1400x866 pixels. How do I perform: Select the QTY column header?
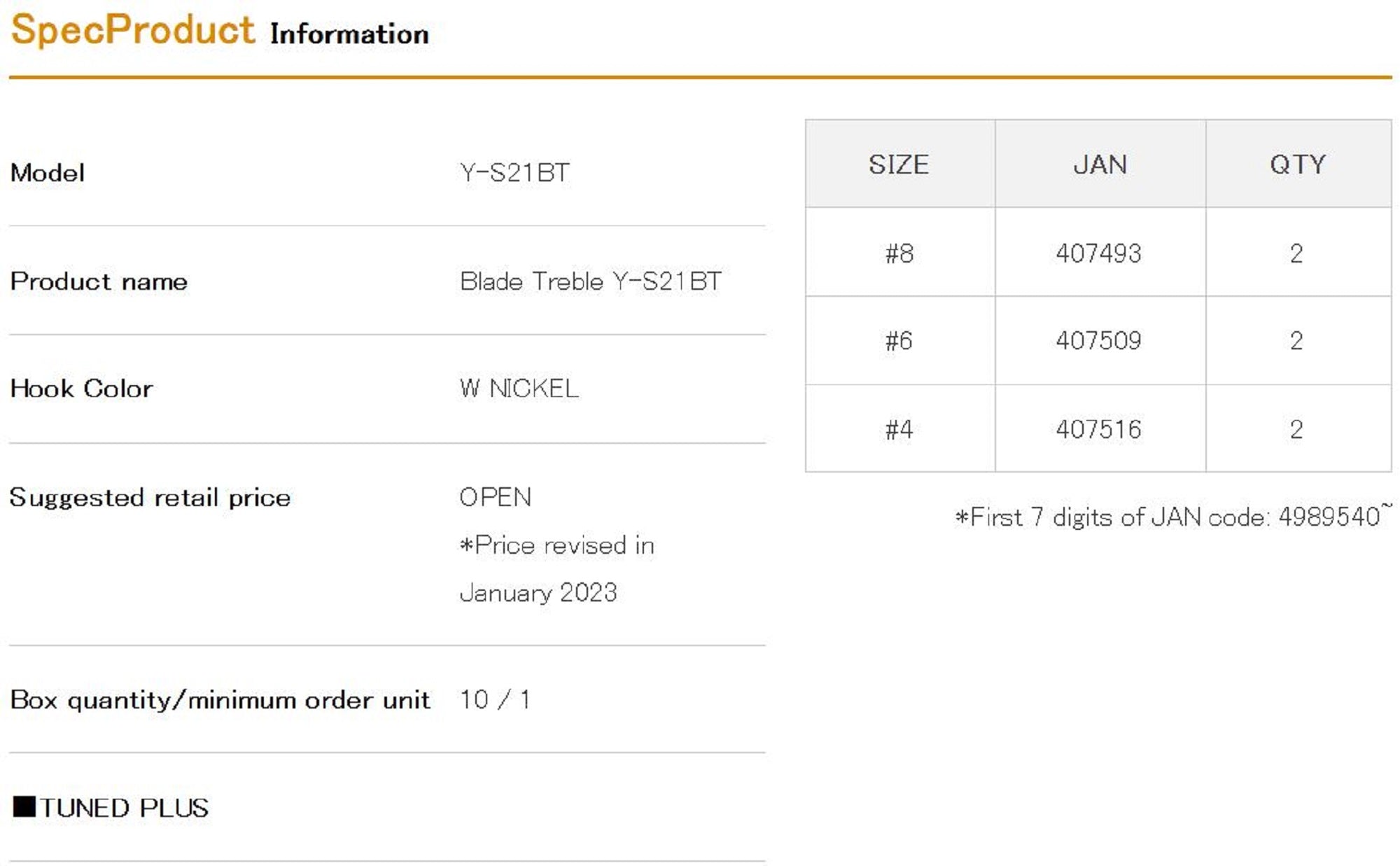point(1297,165)
